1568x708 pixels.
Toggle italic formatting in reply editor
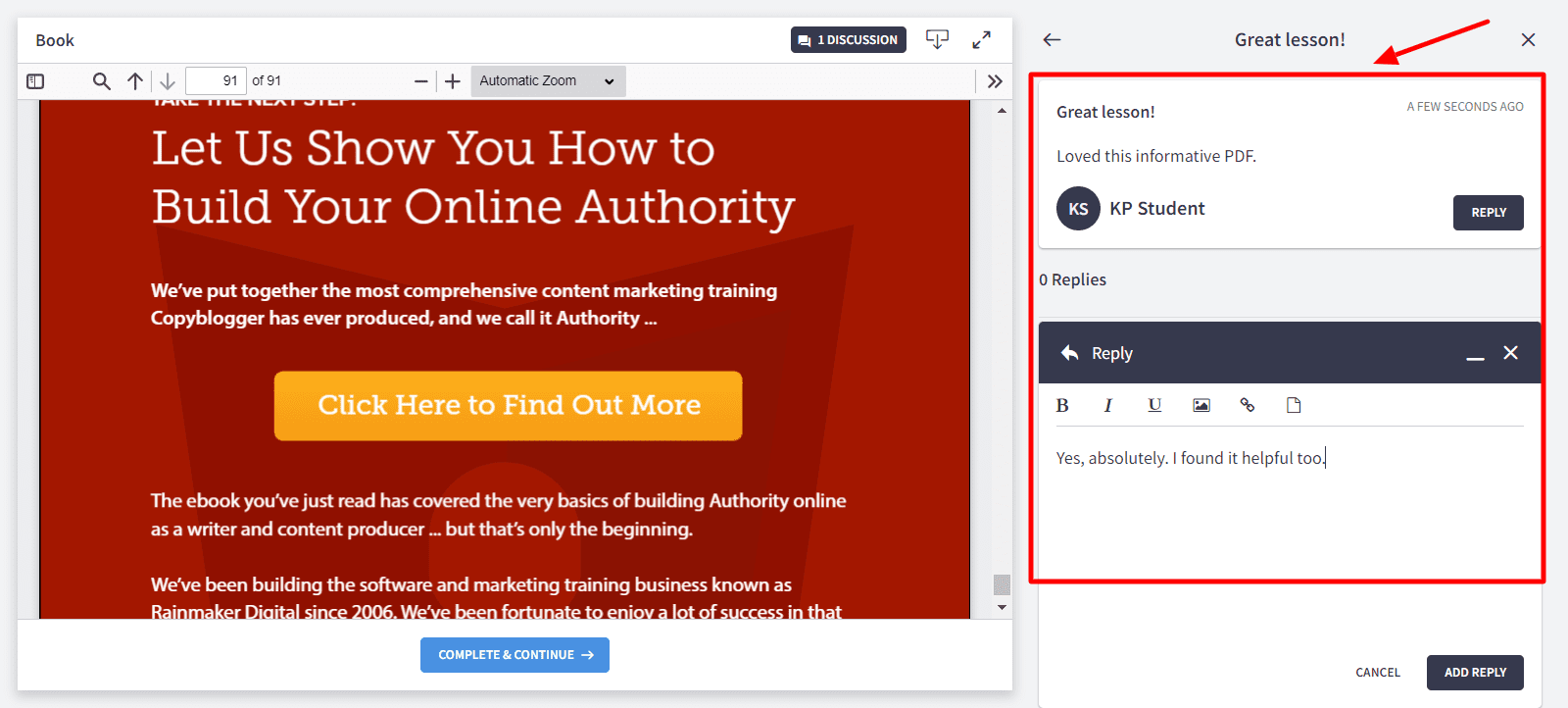pos(1107,405)
